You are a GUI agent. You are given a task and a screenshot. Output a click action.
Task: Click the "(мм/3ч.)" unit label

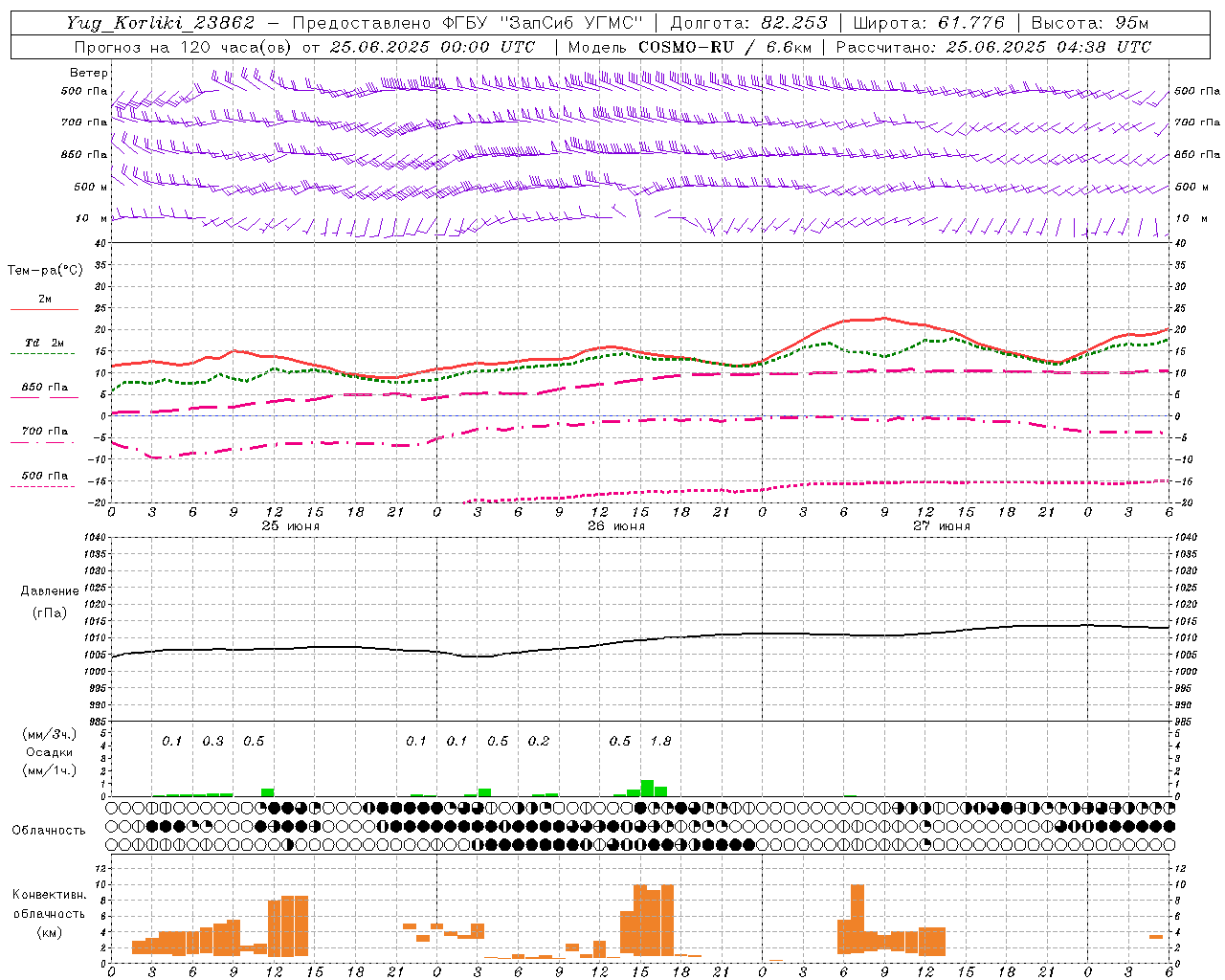pyautogui.click(x=49, y=735)
